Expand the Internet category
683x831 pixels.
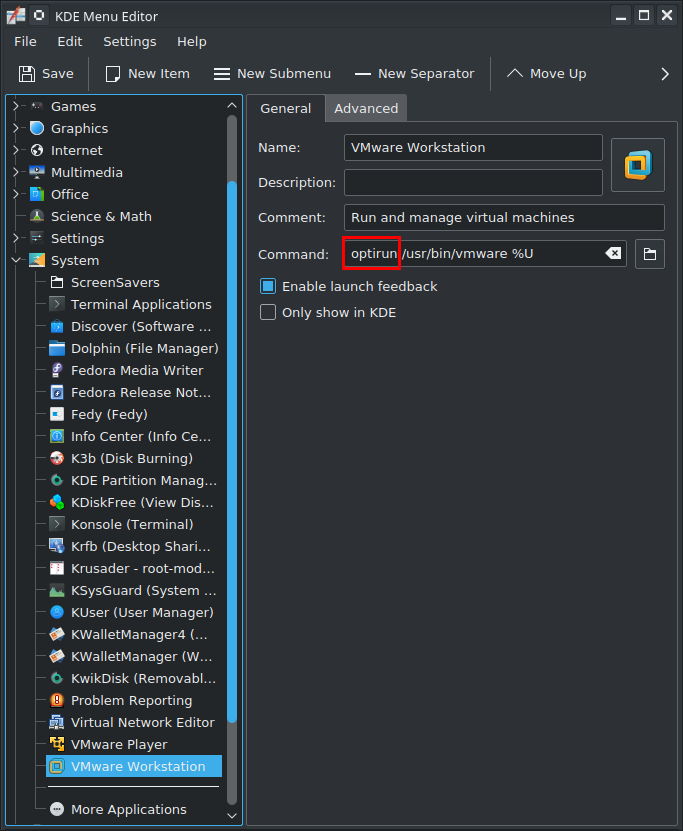pyautogui.click(x=15, y=151)
